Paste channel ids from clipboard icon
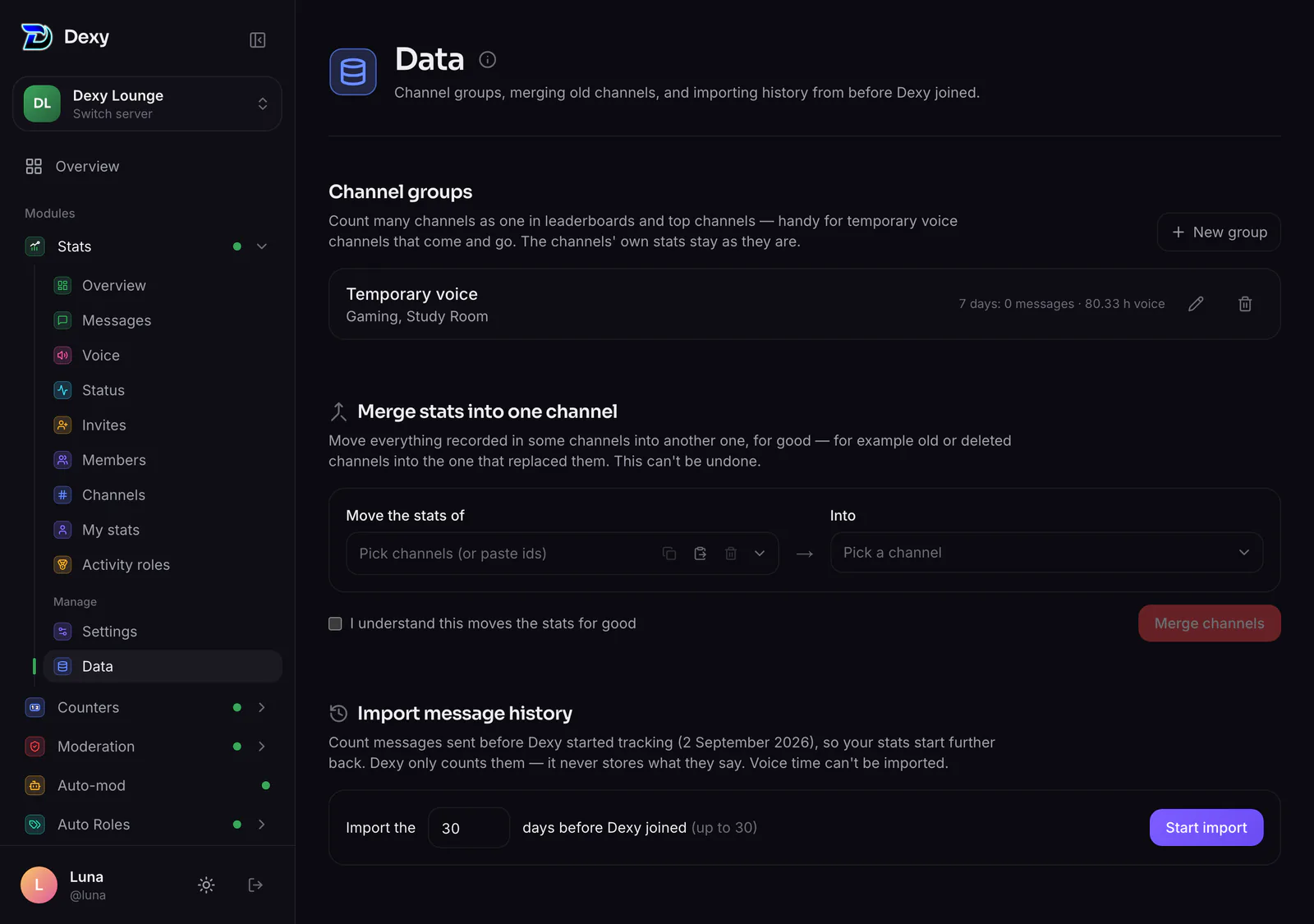 point(700,554)
